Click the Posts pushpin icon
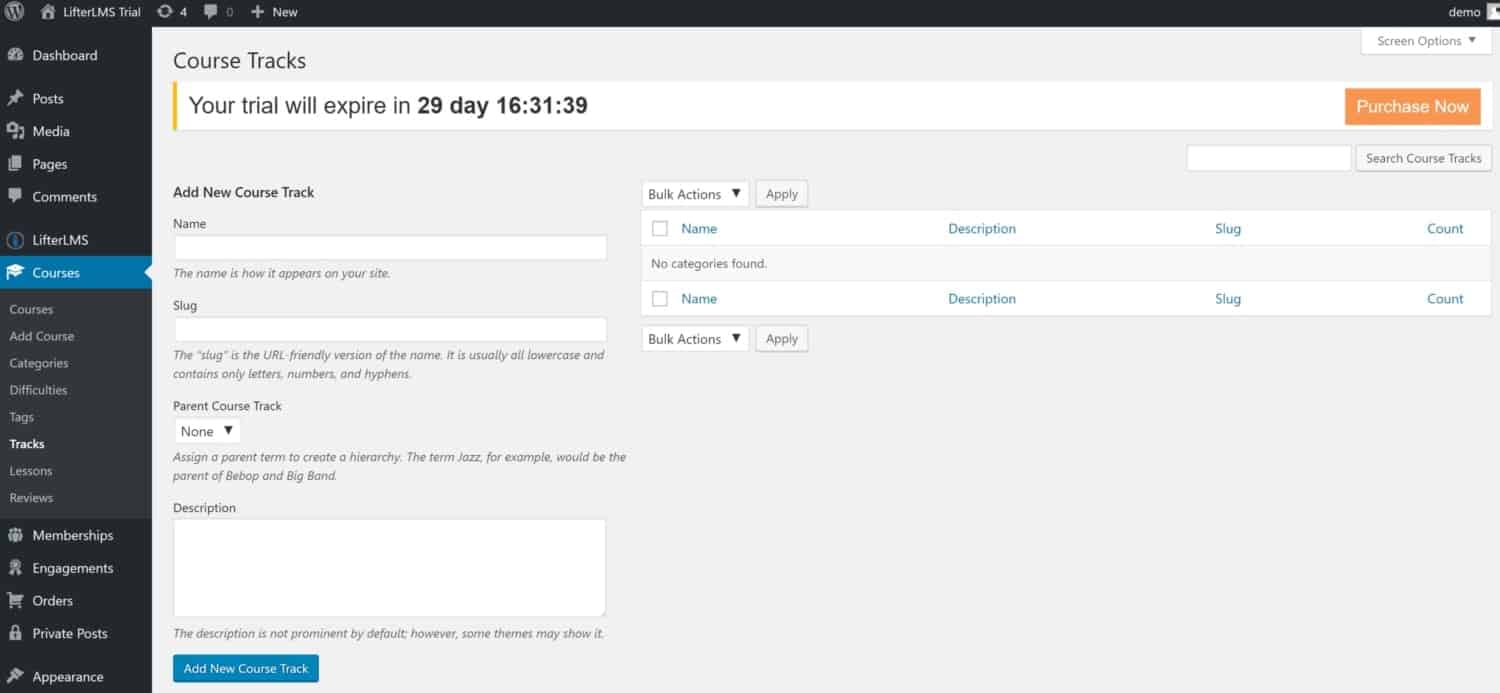 pyautogui.click(x=15, y=98)
